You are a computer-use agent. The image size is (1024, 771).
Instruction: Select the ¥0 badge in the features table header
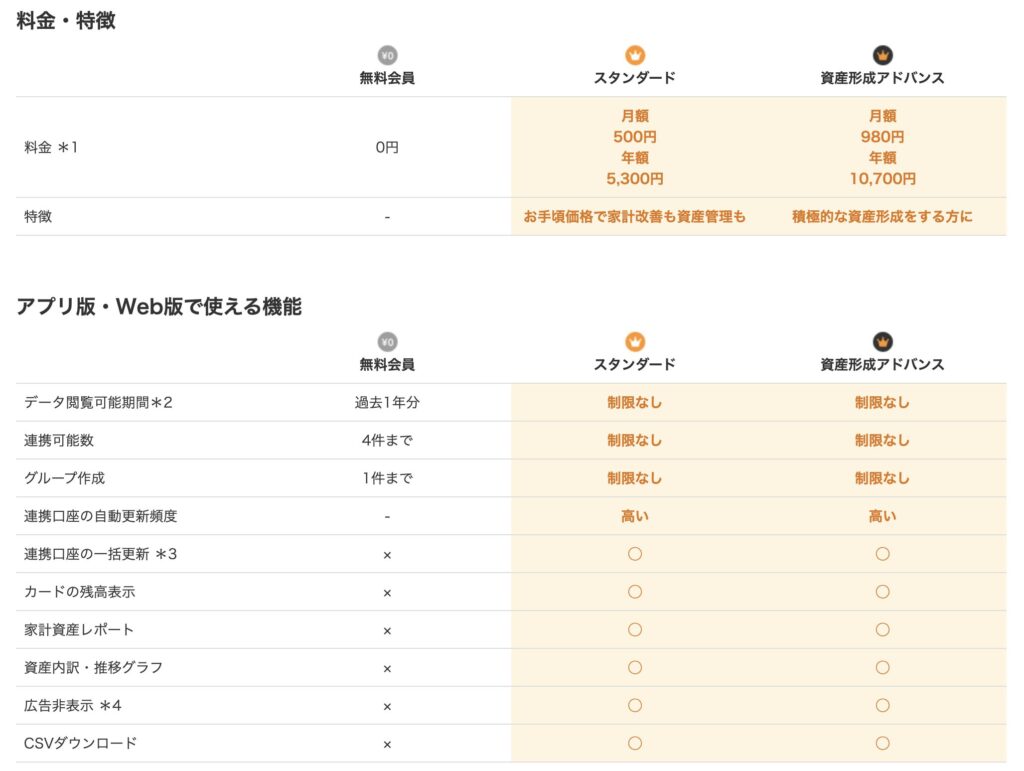[388, 340]
